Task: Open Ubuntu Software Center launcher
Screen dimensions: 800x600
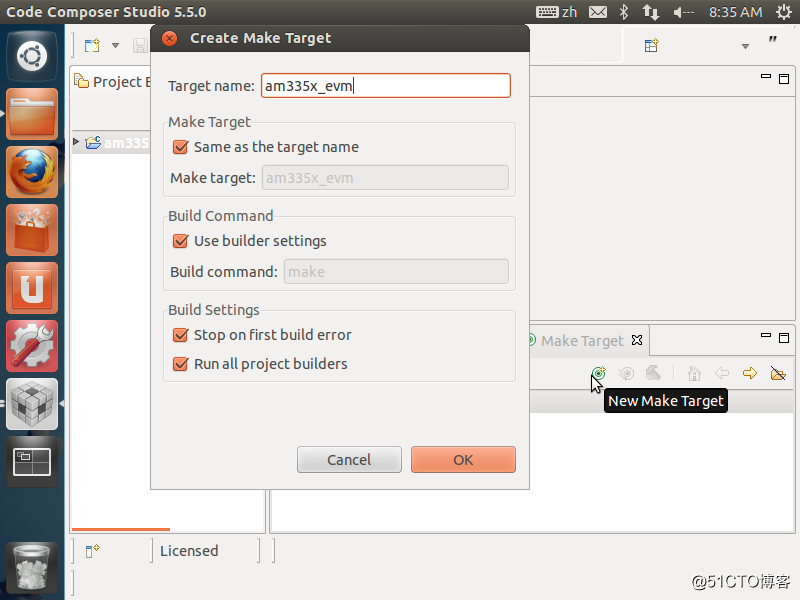Action: click(x=32, y=230)
